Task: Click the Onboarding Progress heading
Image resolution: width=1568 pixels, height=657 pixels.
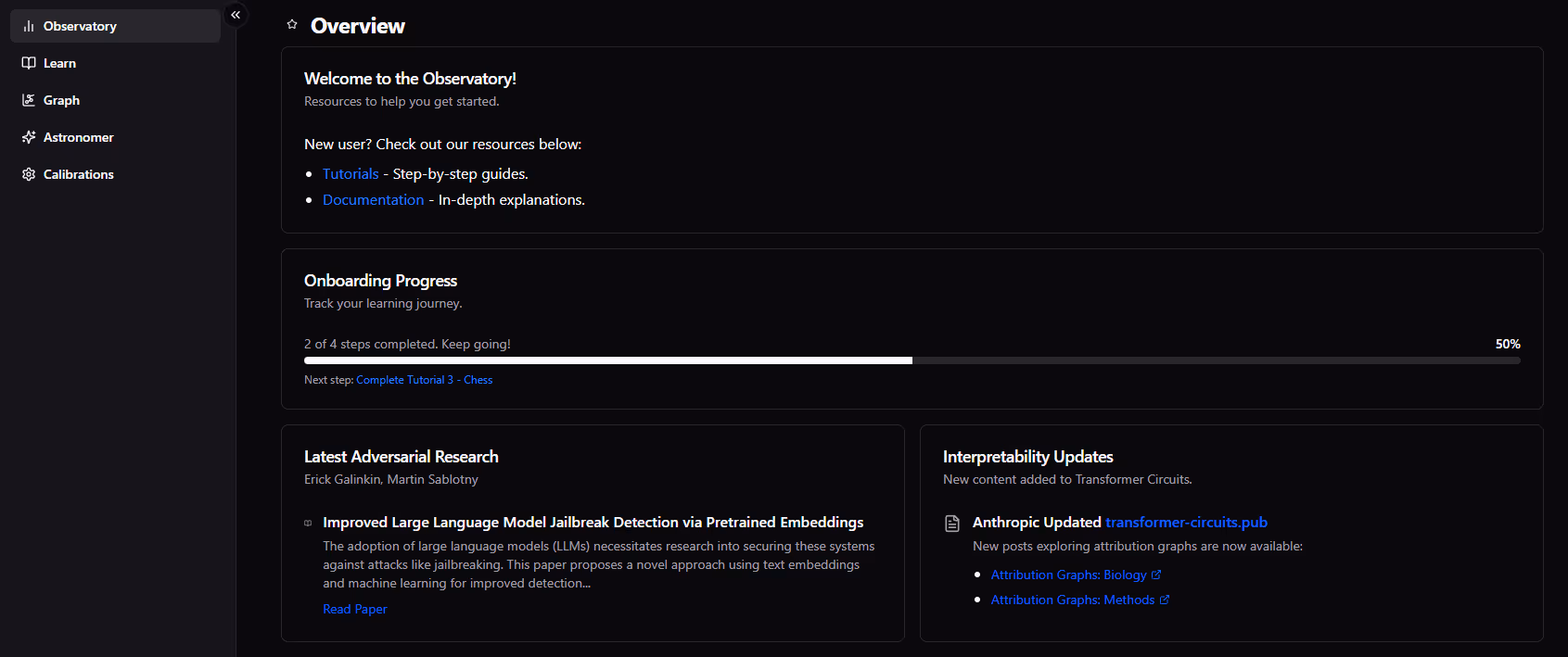Action: 380,281
